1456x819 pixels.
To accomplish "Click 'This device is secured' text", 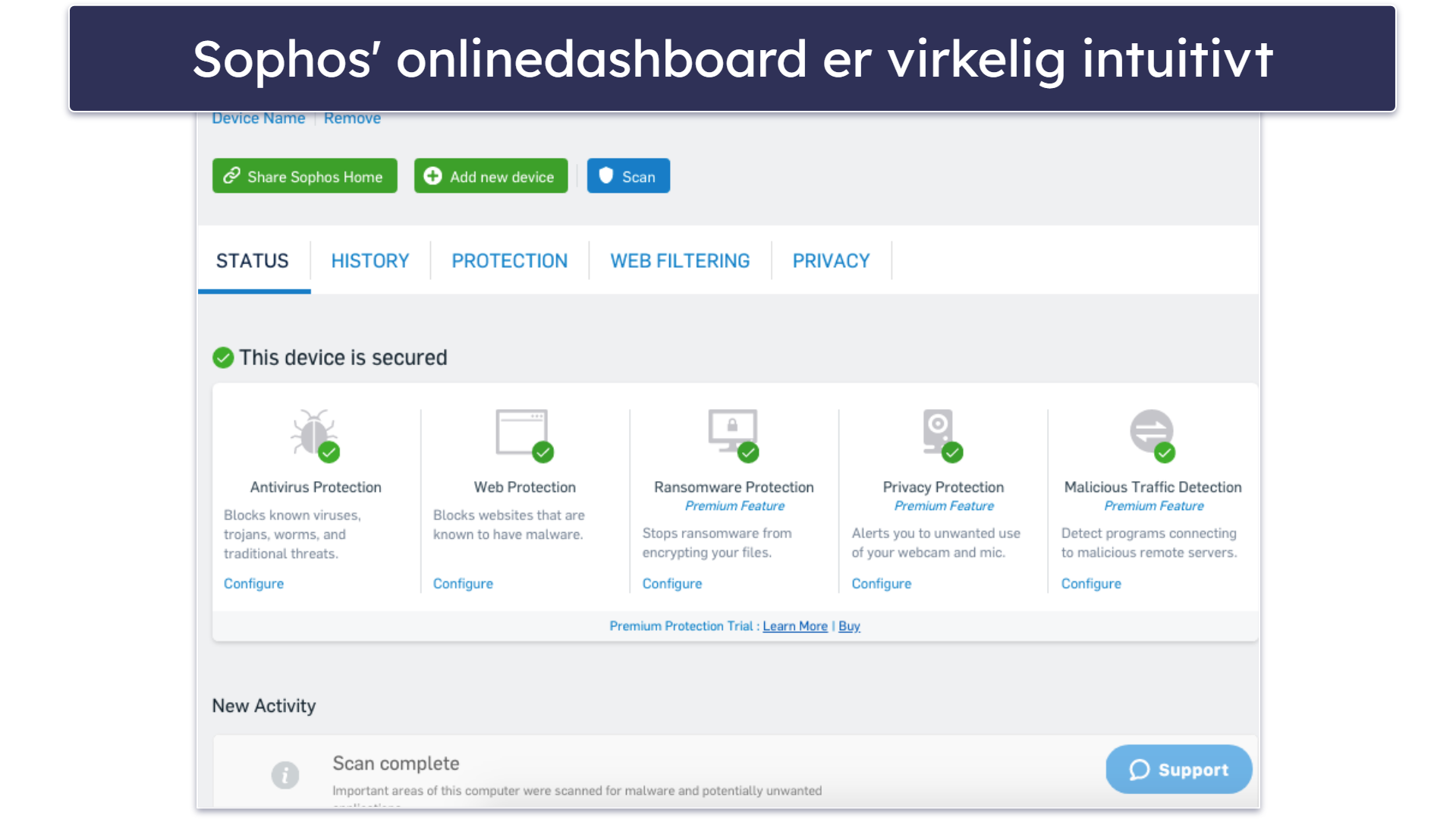I will point(343,358).
